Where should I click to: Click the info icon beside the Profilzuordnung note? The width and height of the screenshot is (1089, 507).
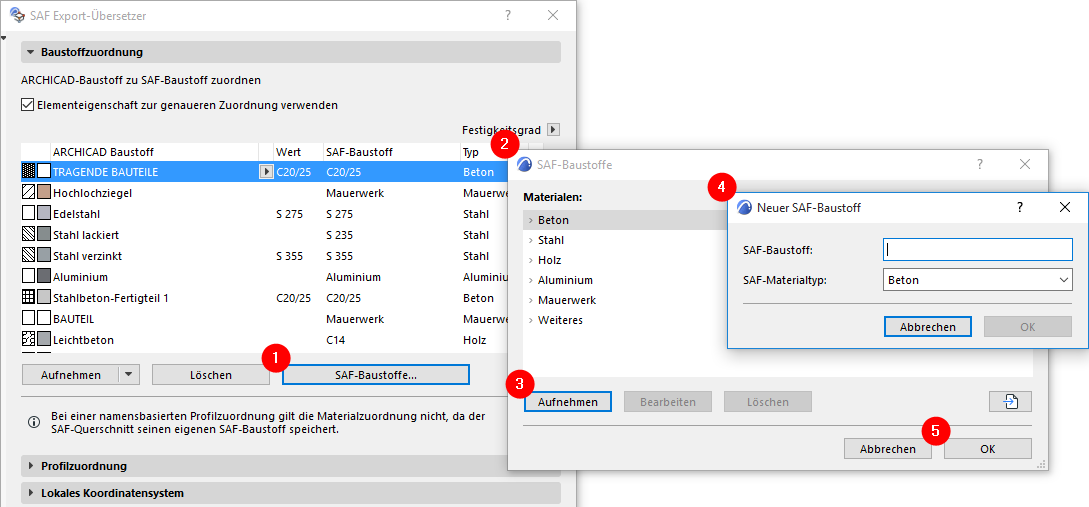(33, 422)
